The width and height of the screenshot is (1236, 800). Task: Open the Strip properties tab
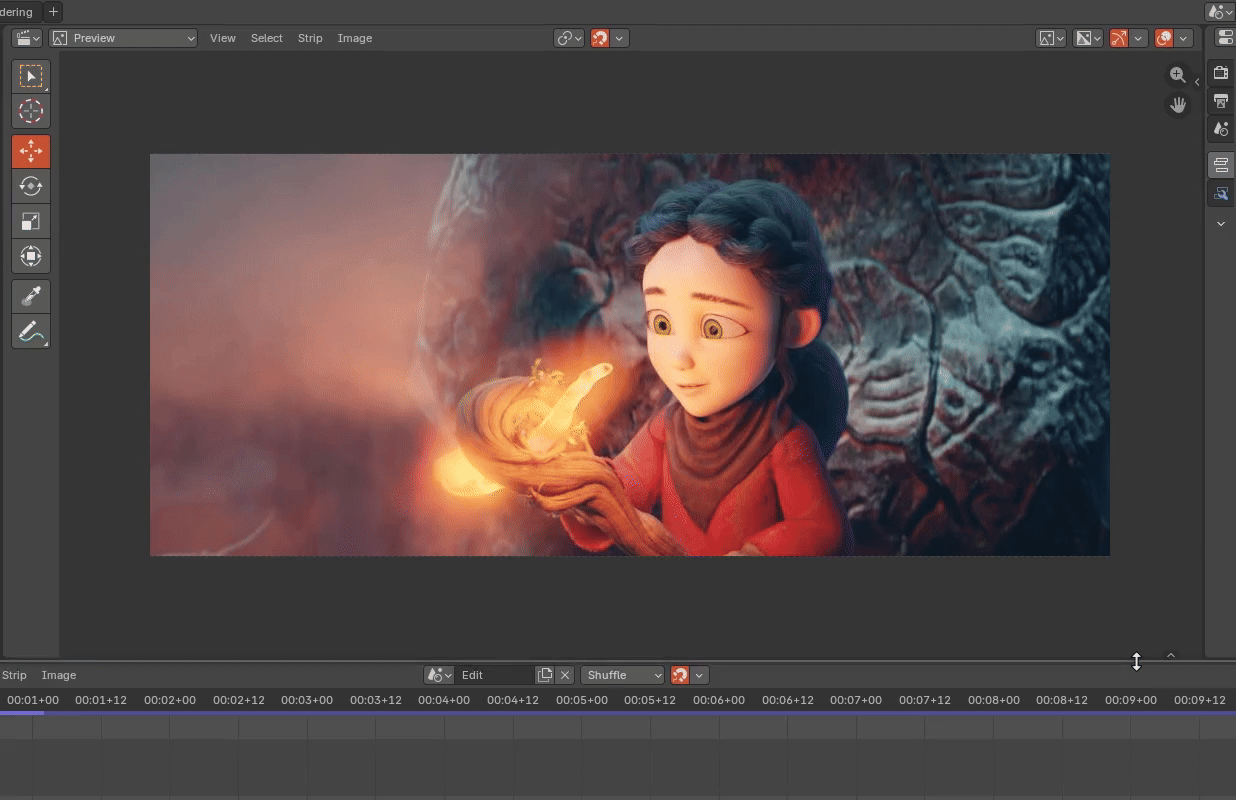pyautogui.click(x=1221, y=165)
